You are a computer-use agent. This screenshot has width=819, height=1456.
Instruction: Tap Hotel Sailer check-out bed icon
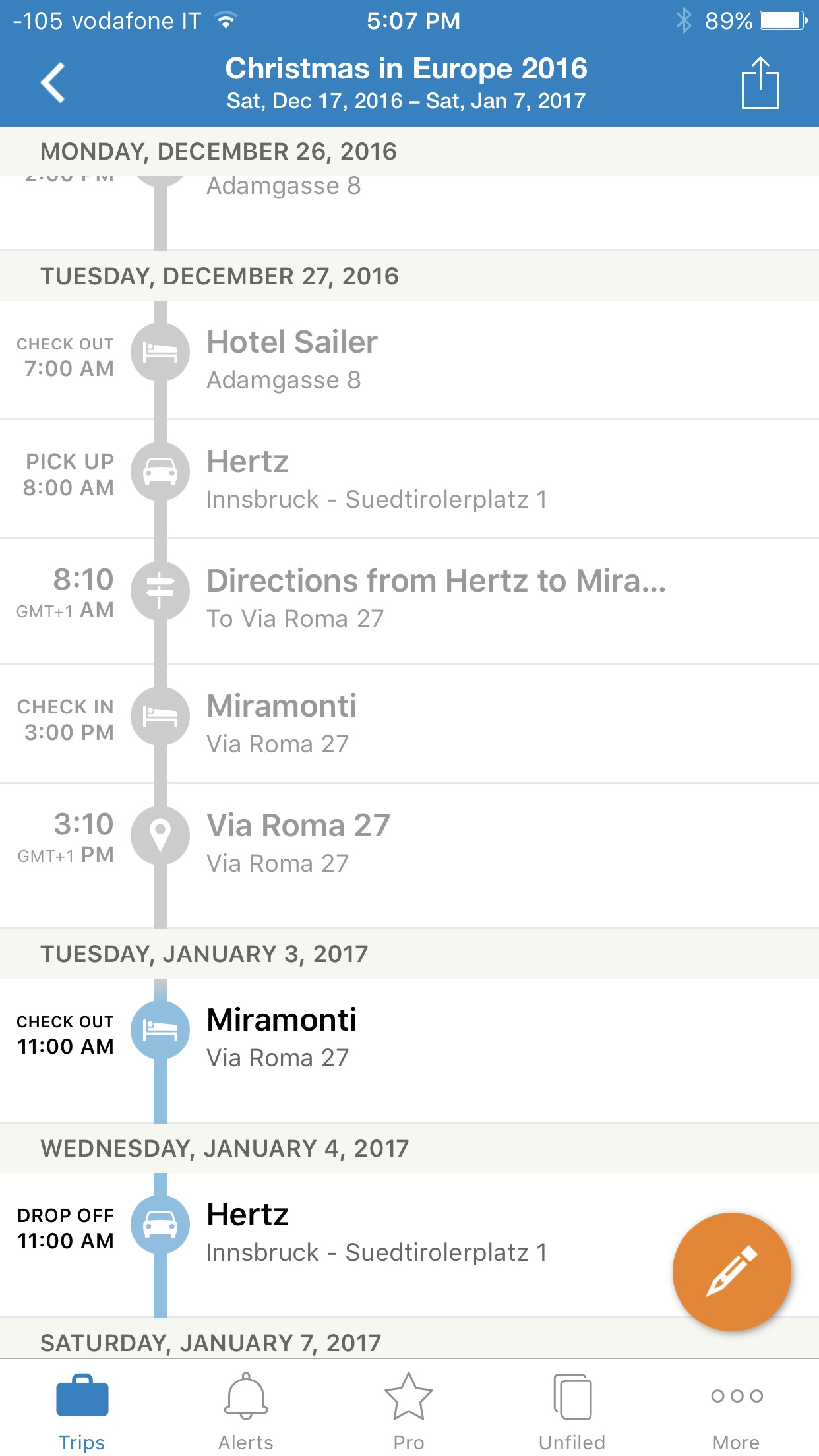point(160,352)
